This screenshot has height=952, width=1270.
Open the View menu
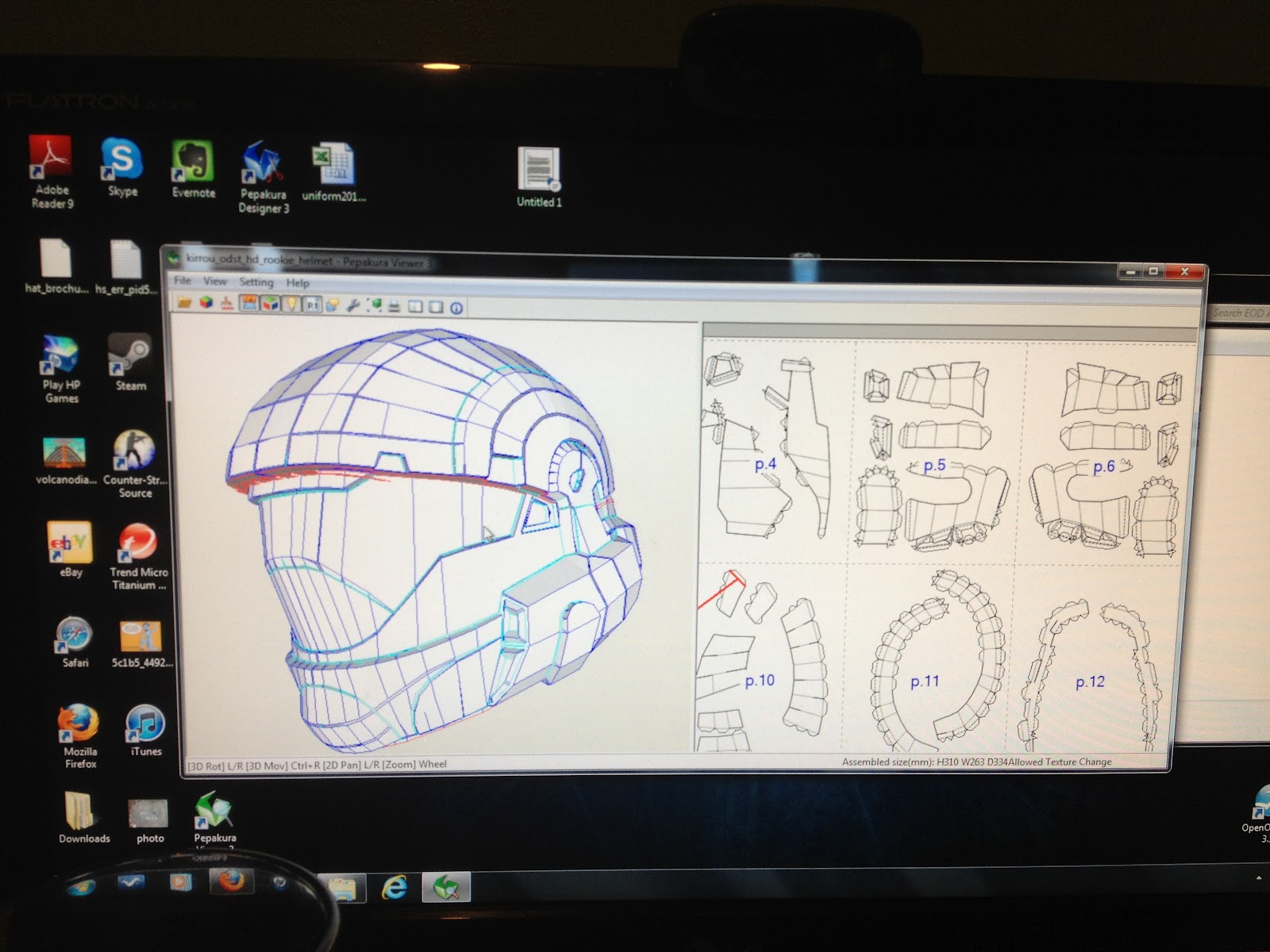(214, 281)
